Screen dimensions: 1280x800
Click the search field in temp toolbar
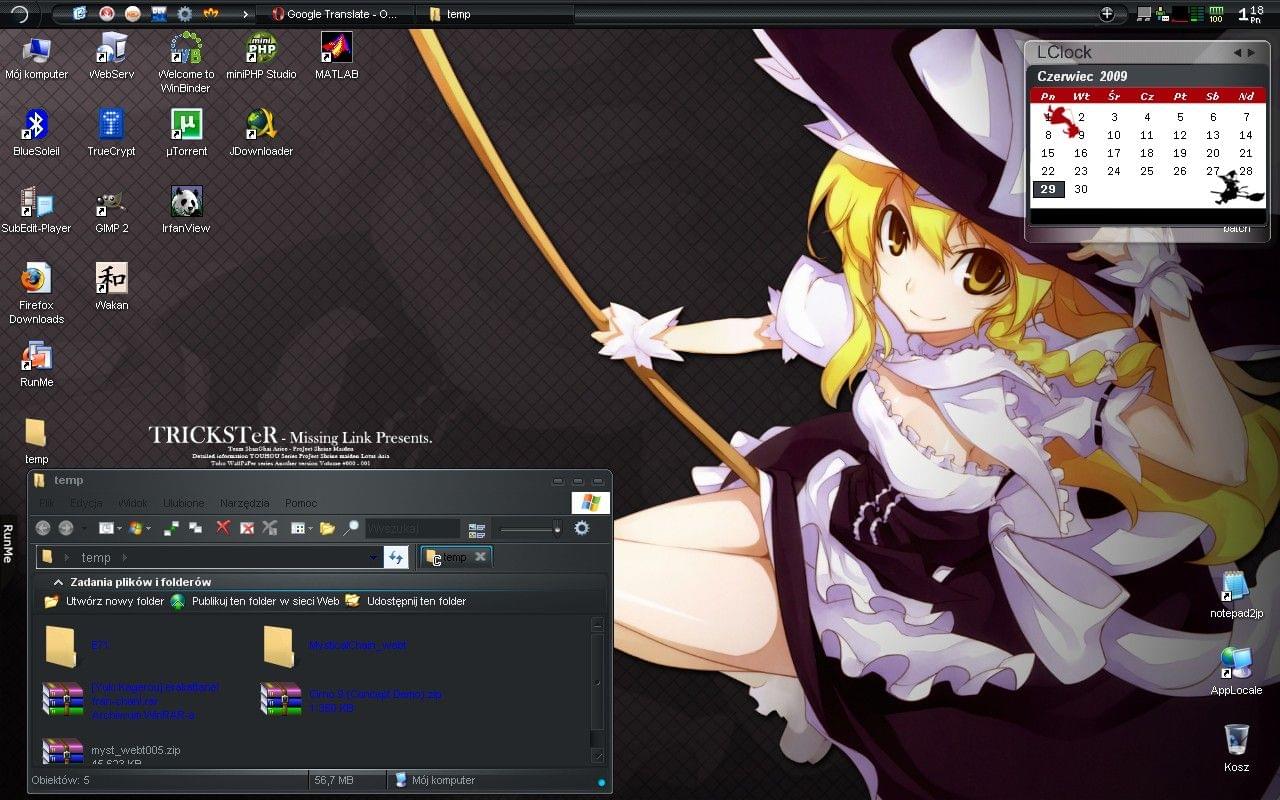tap(412, 528)
